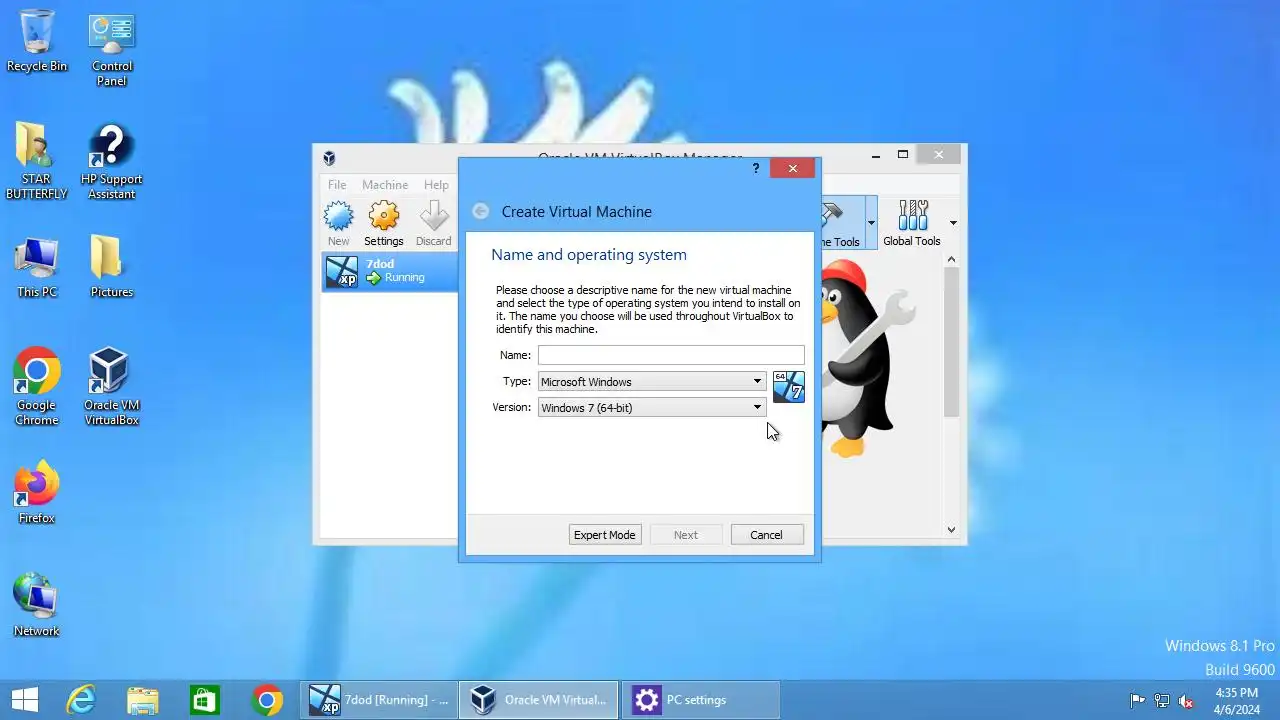Click the Name input field

[671, 355]
